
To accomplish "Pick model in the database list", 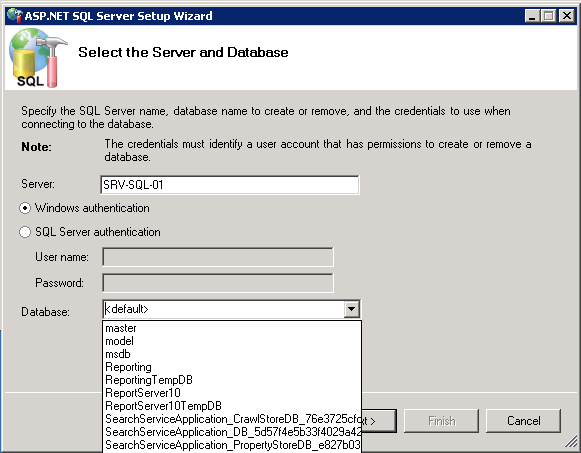I will click(x=232, y=341).
